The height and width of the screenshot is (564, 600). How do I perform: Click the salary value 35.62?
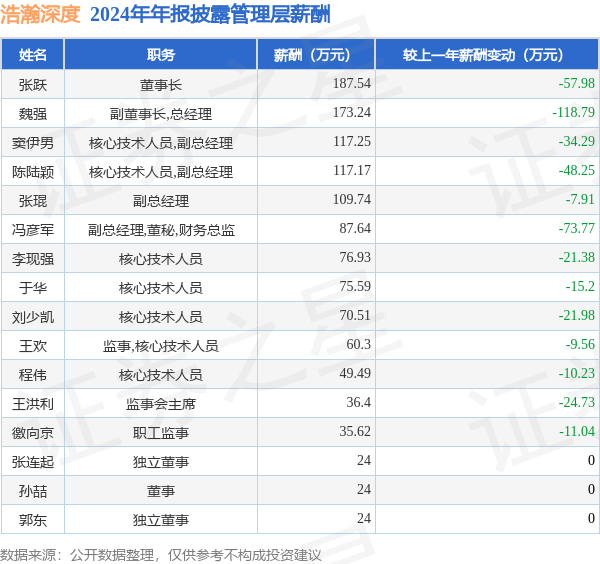(x=355, y=431)
